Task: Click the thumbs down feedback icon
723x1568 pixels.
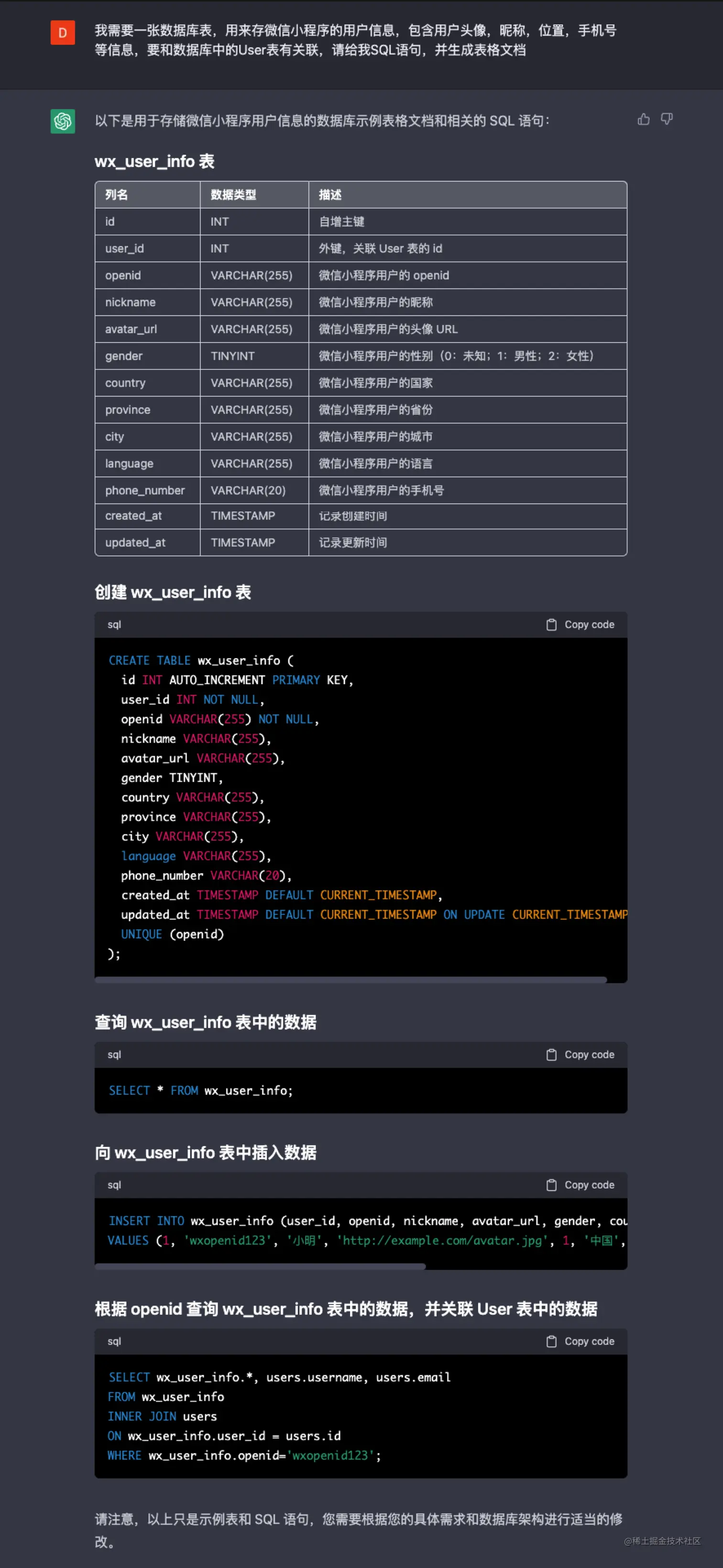Action: [667, 119]
